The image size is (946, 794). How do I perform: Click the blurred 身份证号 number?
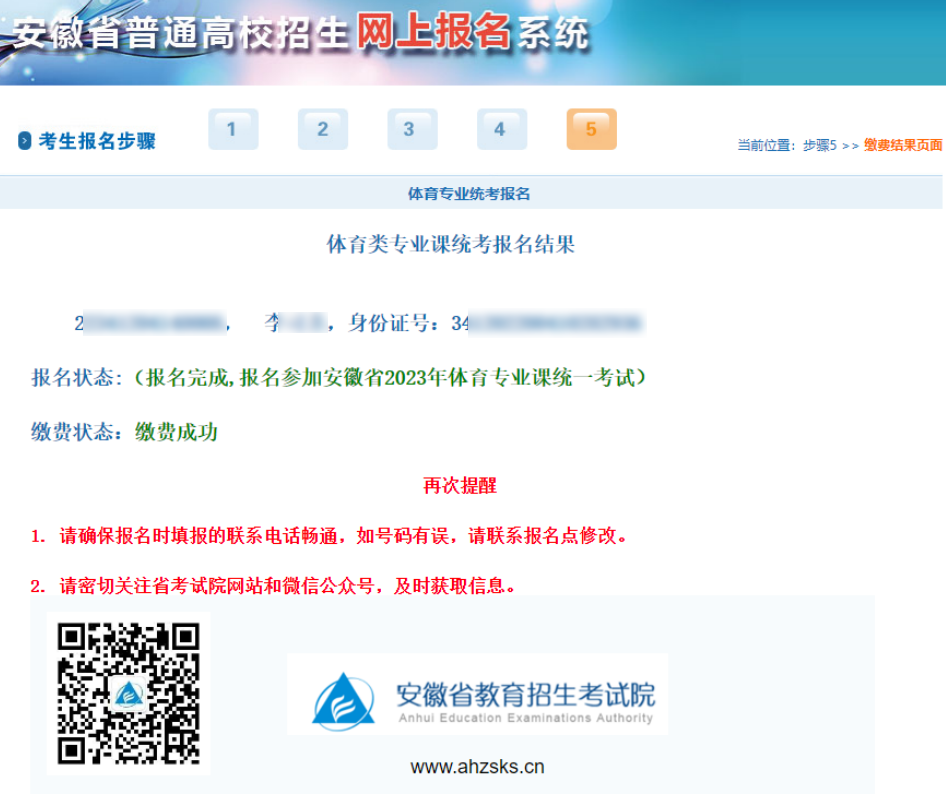[548, 323]
